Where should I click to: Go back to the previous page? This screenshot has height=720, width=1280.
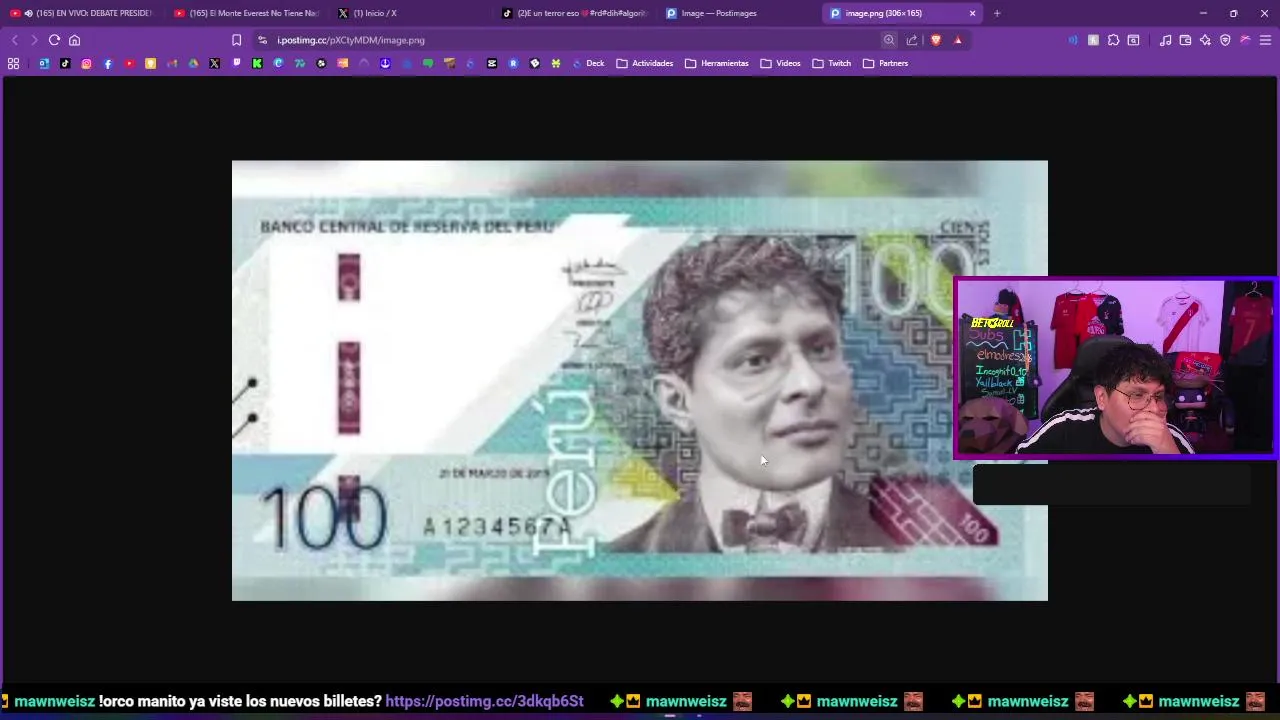click(14, 40)
